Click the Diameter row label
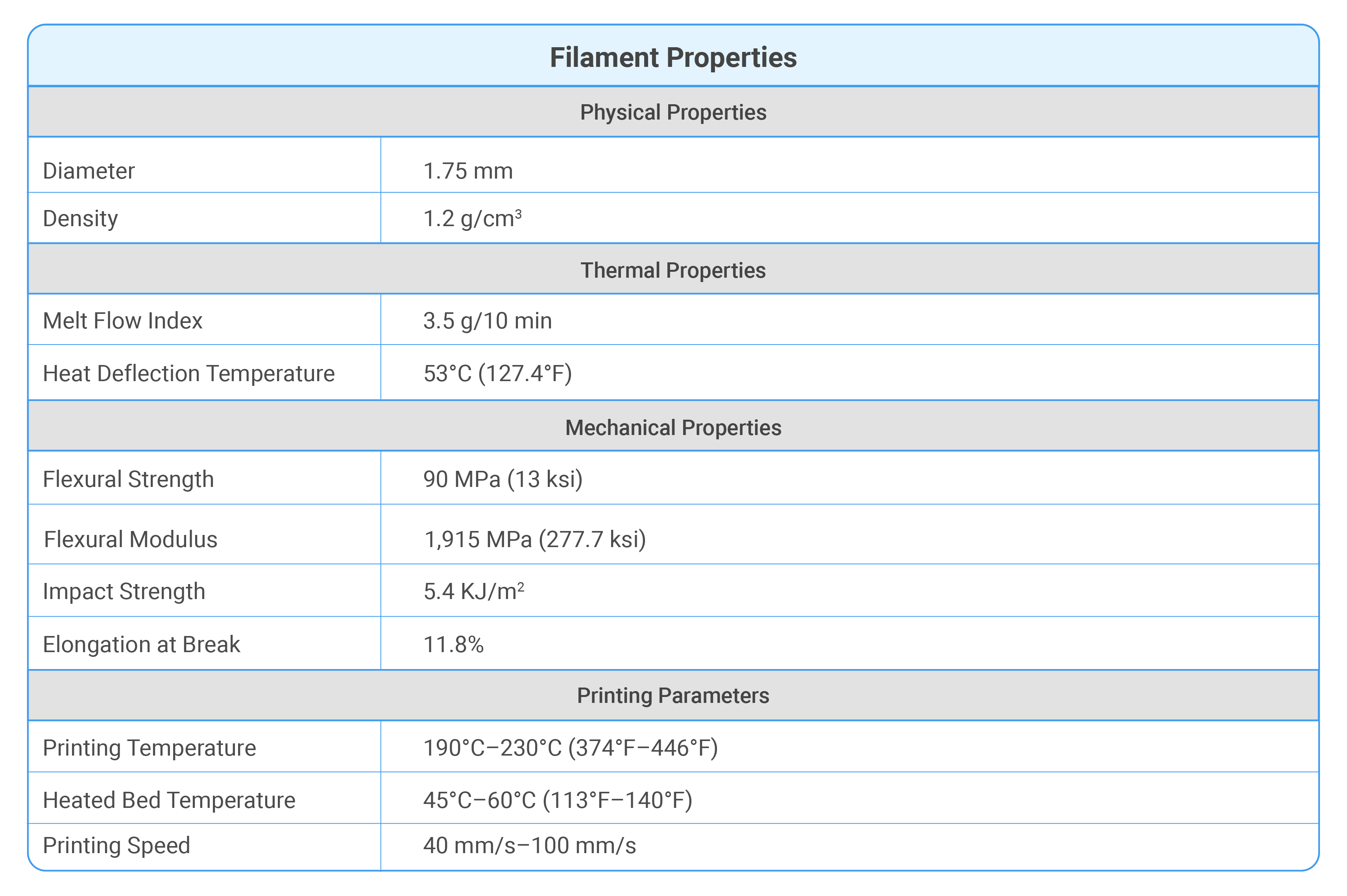This screenshot has width=1347, height=896. (x=89, y=171)
